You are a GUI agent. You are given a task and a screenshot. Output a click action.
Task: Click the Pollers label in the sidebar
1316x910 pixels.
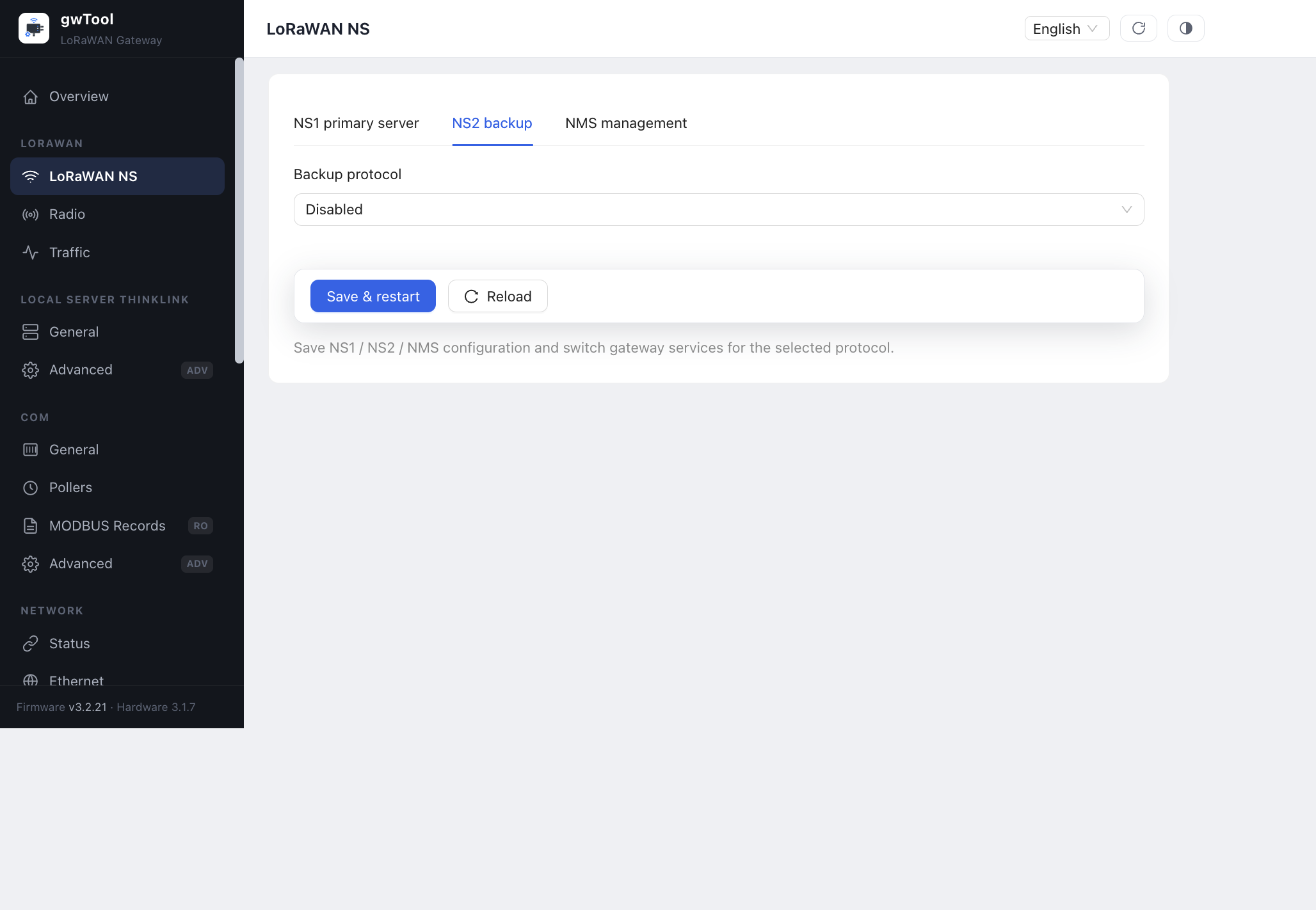coord(70,488)
